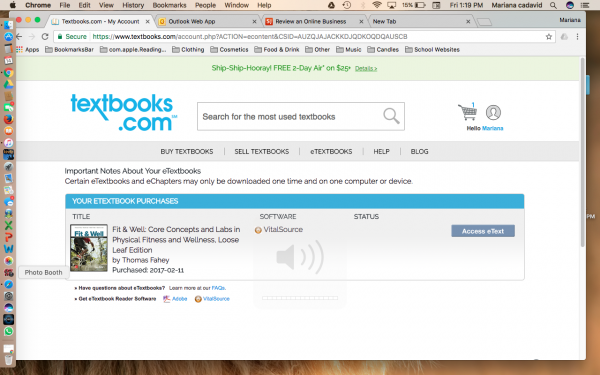Open BLOG navigation item
This screenshot has width=600, height=375.
pyautogui.click(x=419, y=152)
